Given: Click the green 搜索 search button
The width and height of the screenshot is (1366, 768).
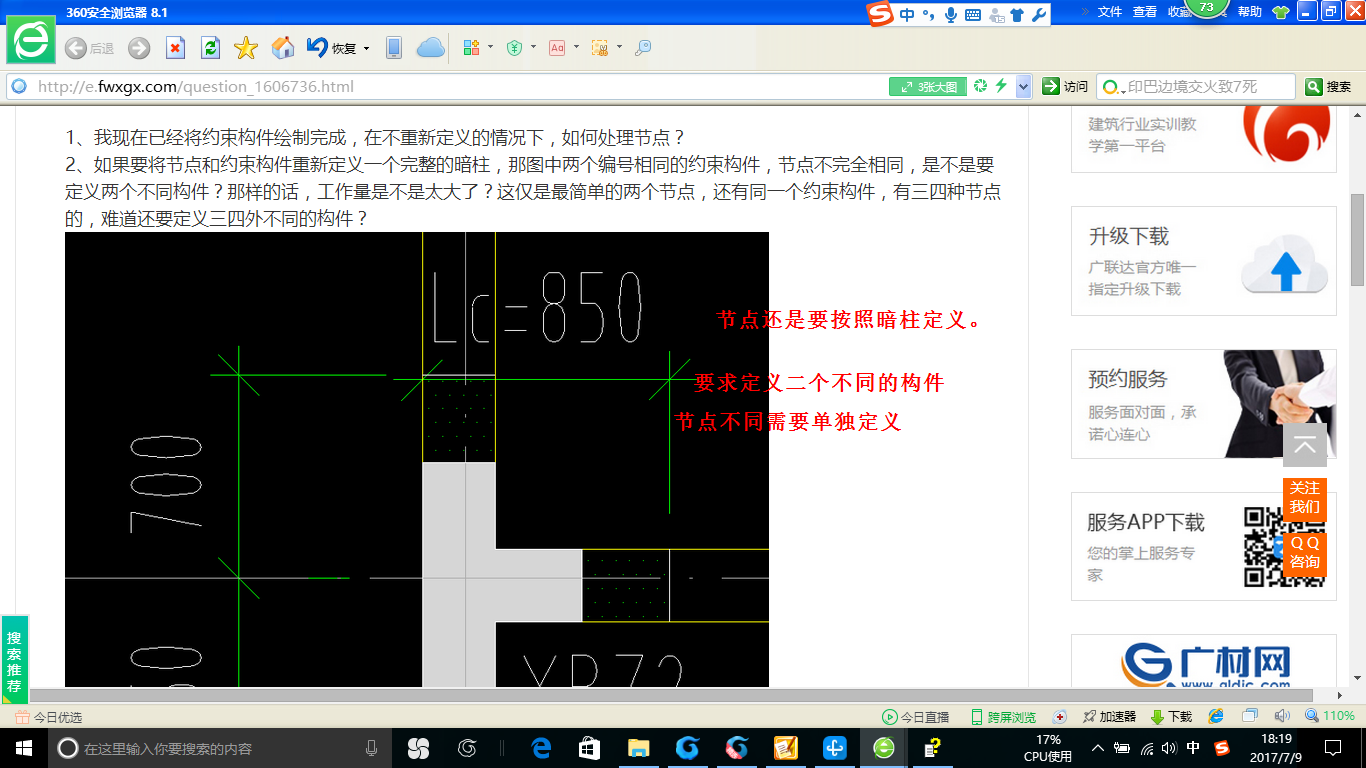Looking at the screenshot, I should [x=1329, y=87].
